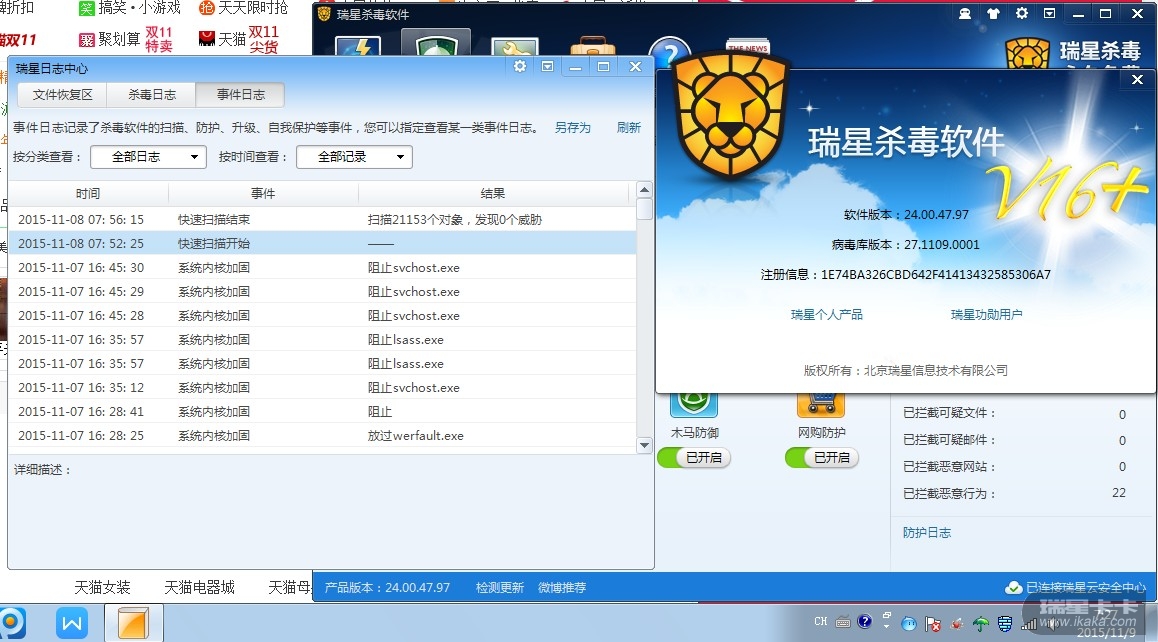Open THE NEWS icon in Rising toolbar
The height and width of the screenshot is (642, 1158).
point(747,47)
